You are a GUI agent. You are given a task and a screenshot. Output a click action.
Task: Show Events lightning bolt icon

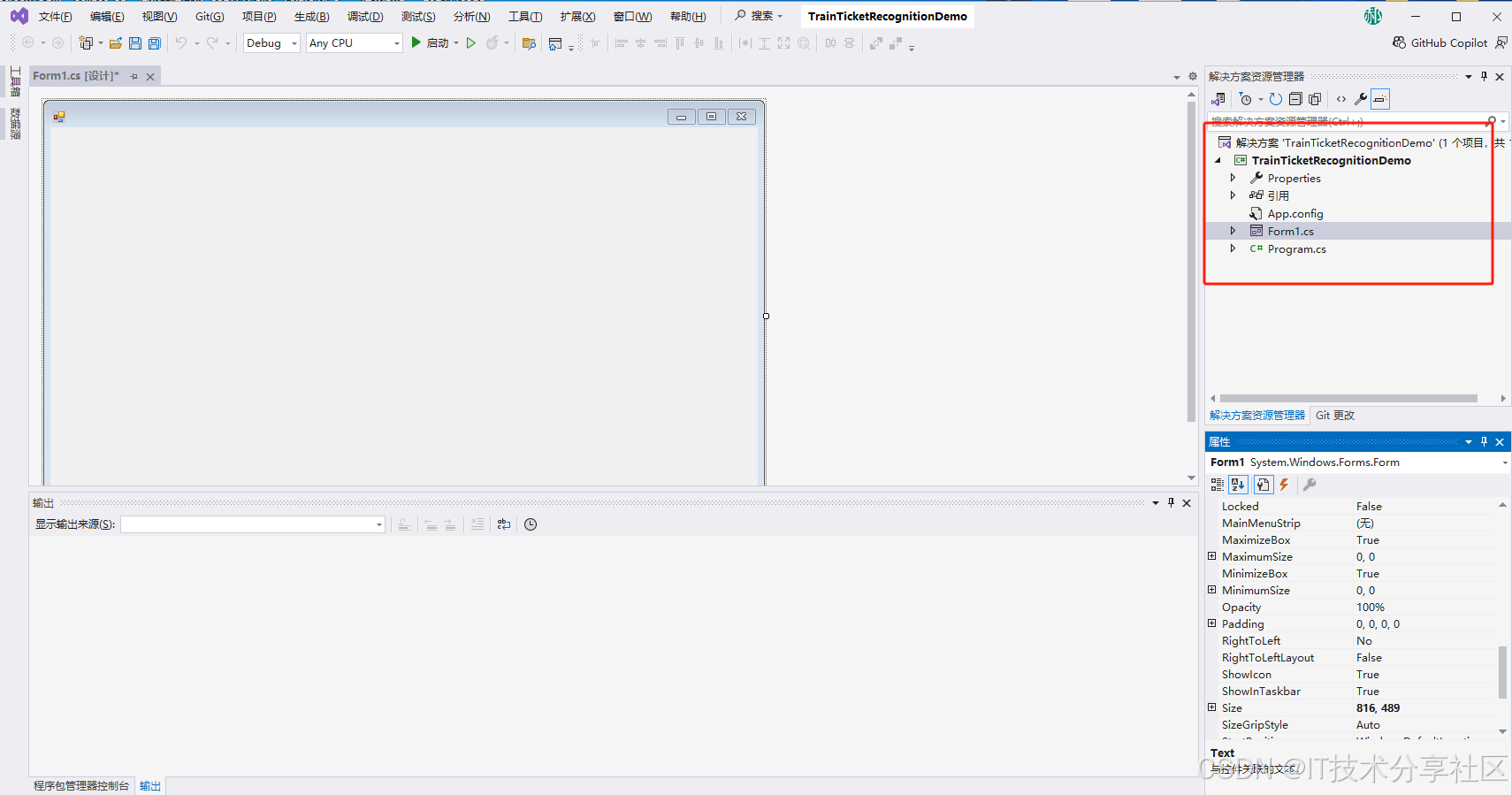point(1284,485)
